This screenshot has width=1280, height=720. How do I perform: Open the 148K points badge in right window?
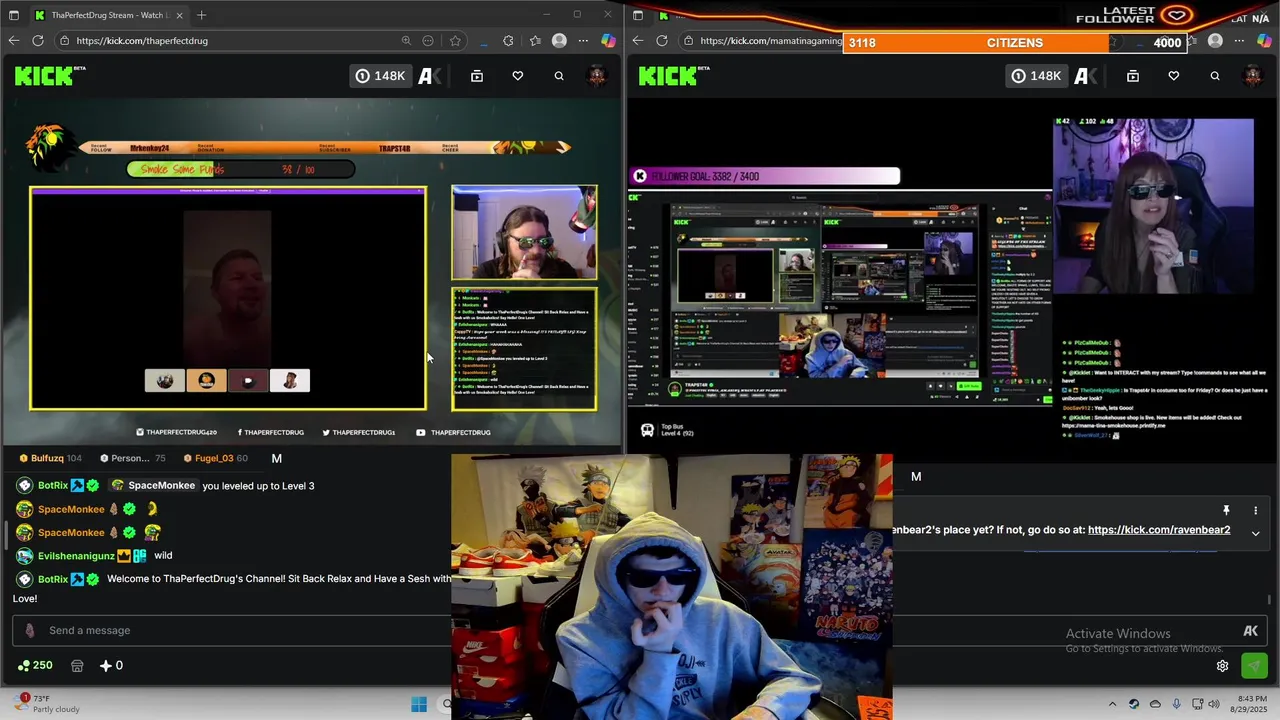pos(1036,76)
